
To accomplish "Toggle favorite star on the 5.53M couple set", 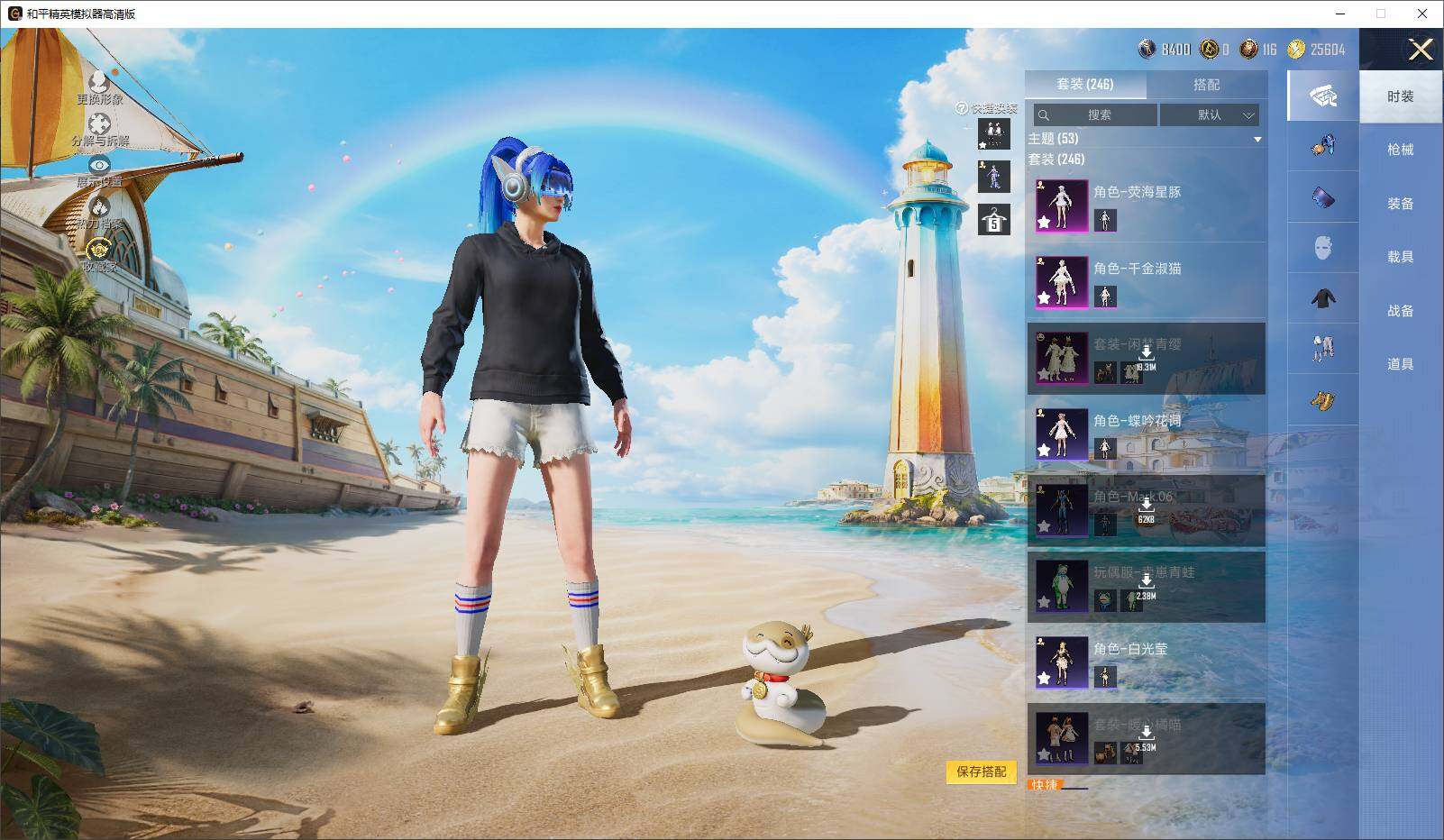I will click(x=1044, y=754).
